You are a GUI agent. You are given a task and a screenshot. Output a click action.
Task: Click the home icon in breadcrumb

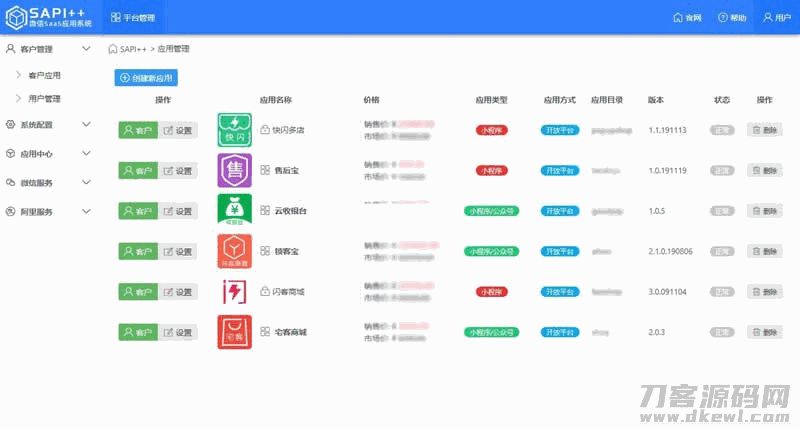112,48
